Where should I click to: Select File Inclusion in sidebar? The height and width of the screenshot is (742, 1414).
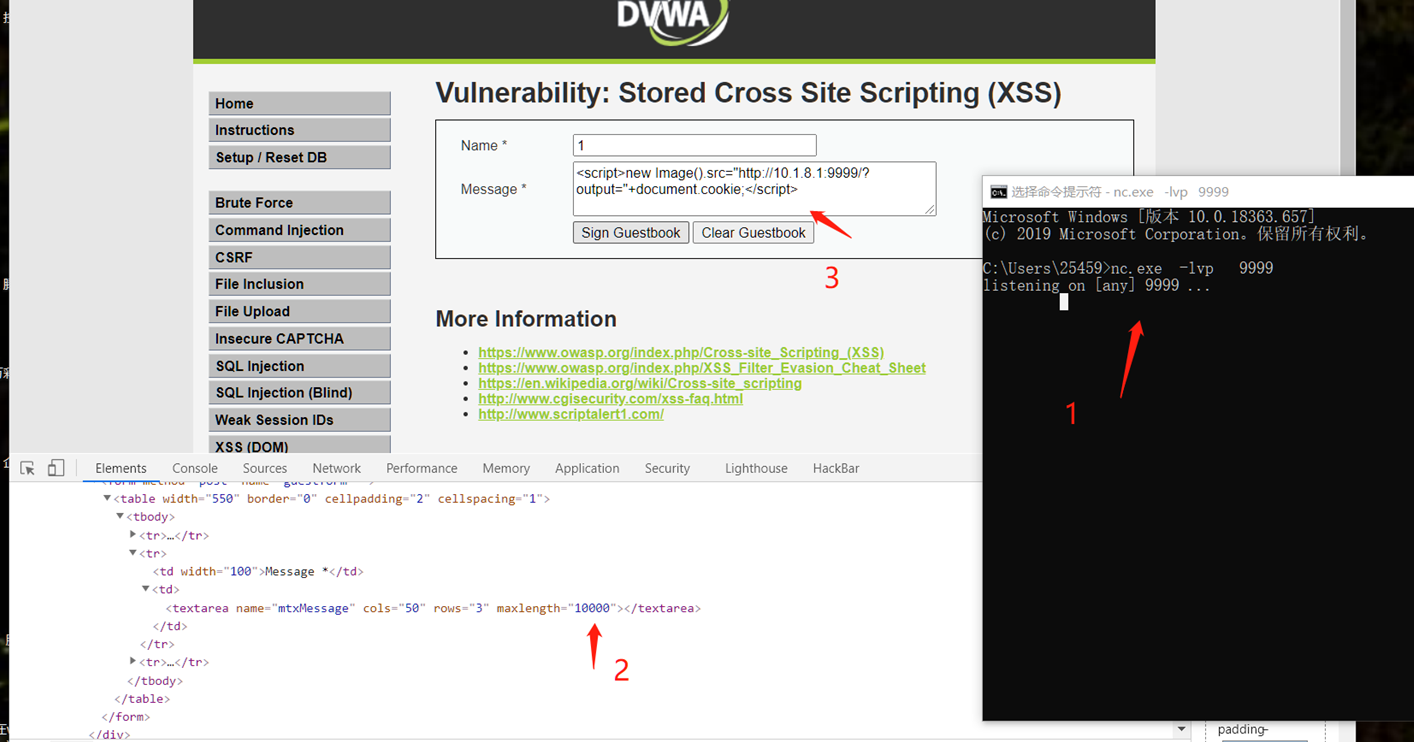coord(299,284)
